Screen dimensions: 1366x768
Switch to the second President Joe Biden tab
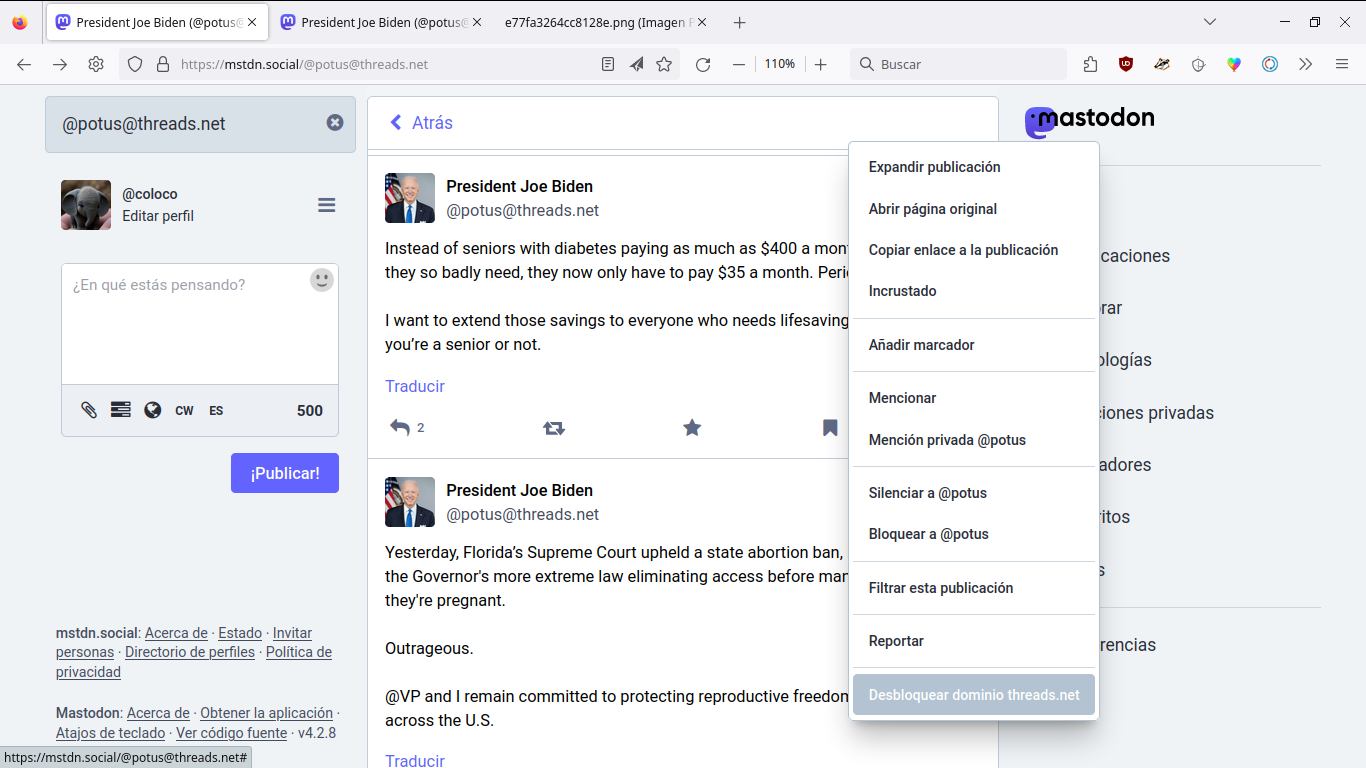381,22
